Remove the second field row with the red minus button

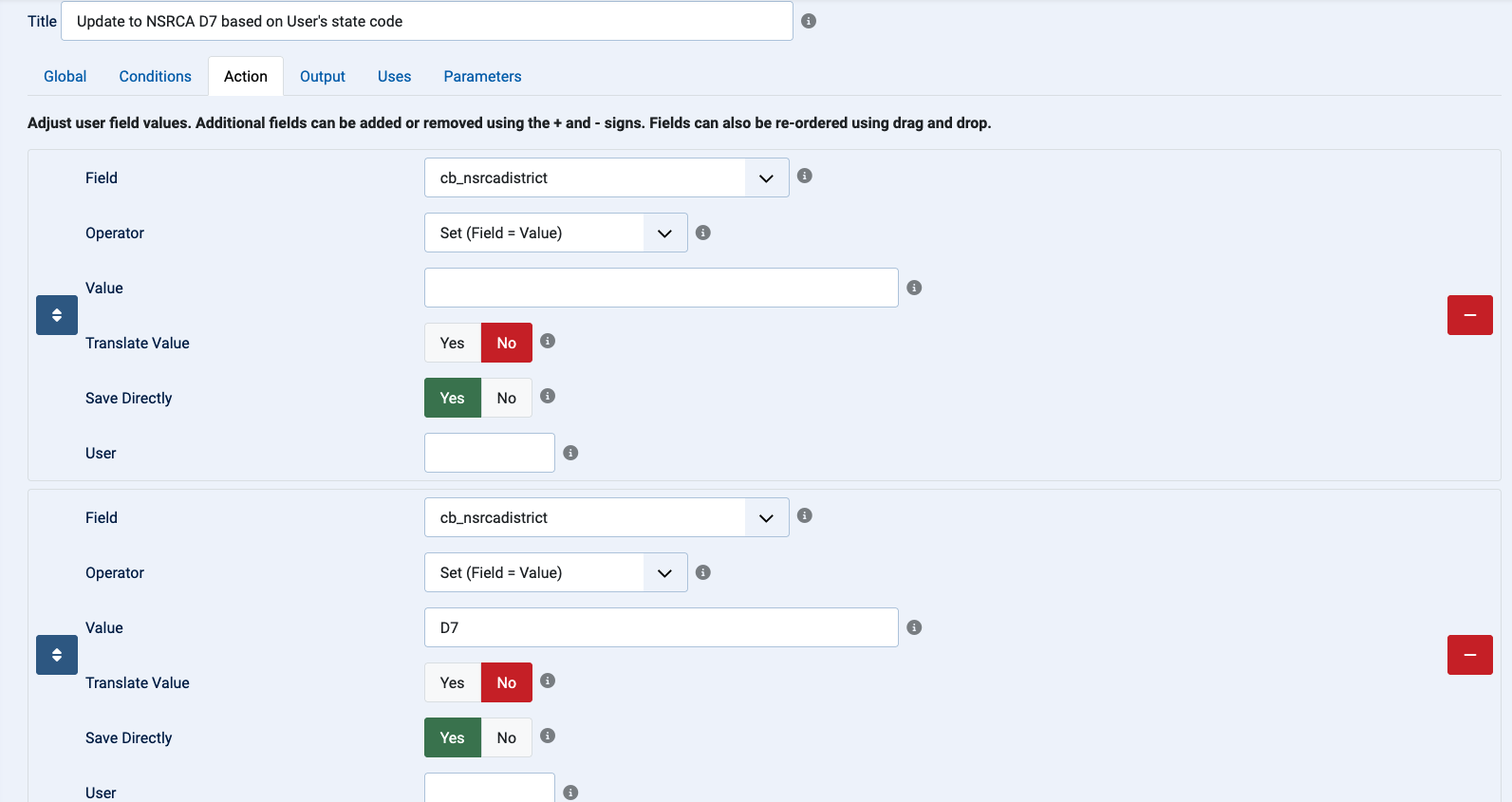click(1469, 655)
